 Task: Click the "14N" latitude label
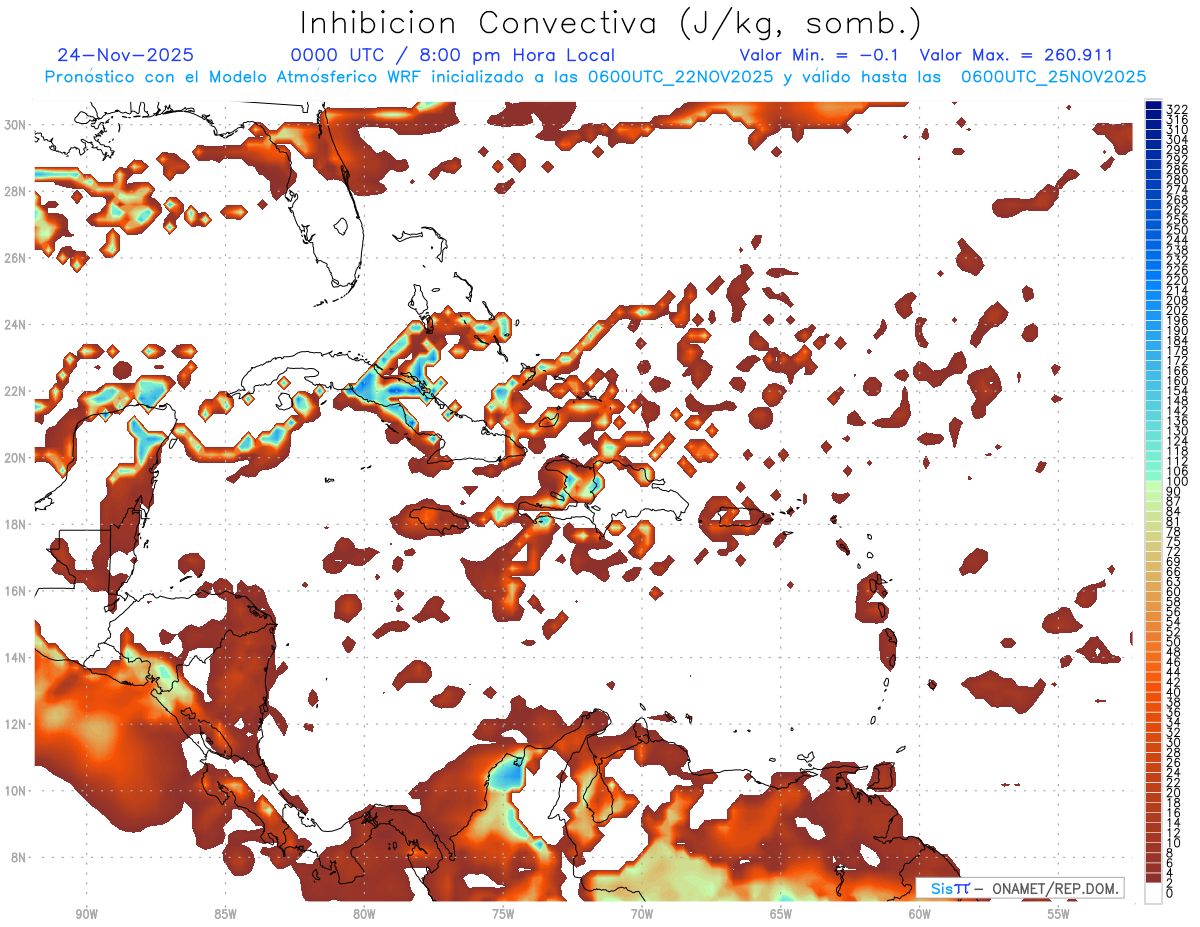[17, 658]
